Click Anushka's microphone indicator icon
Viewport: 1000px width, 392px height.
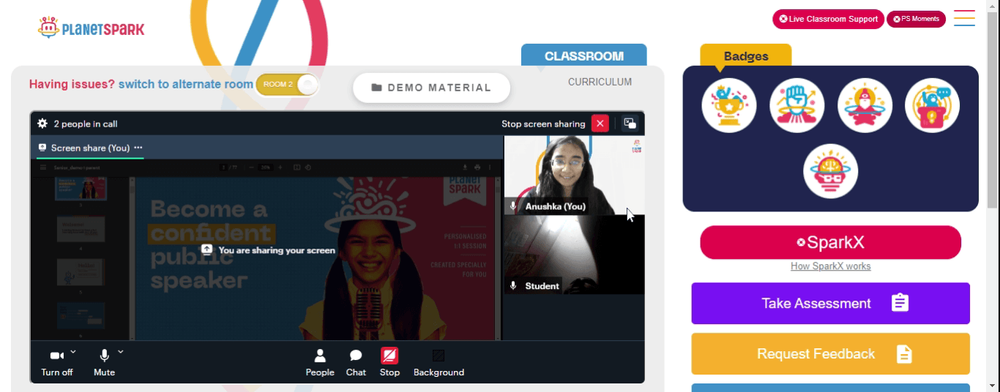tap(513, 207)
